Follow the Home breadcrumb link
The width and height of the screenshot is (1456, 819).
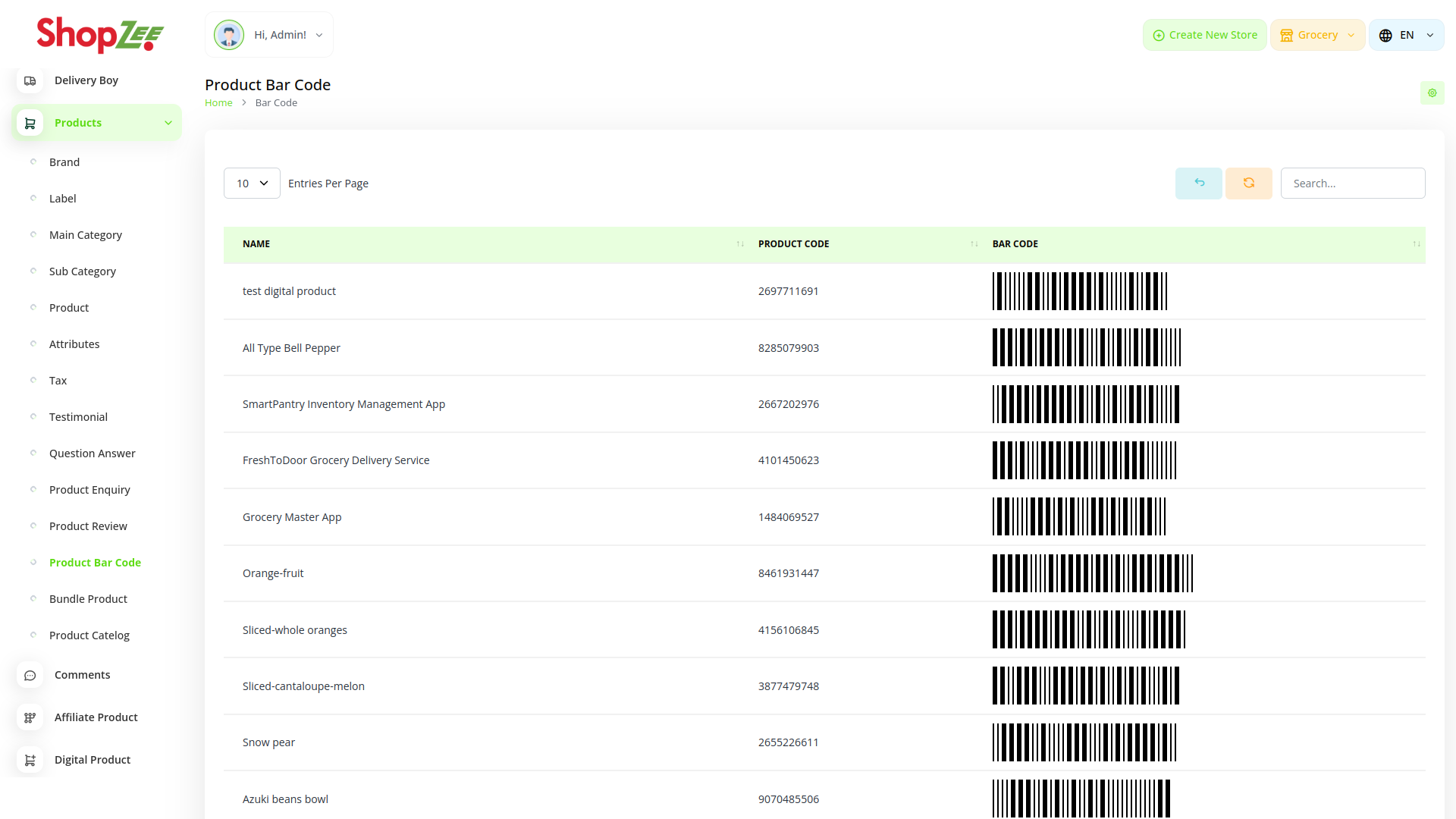(x=218, y=103)
